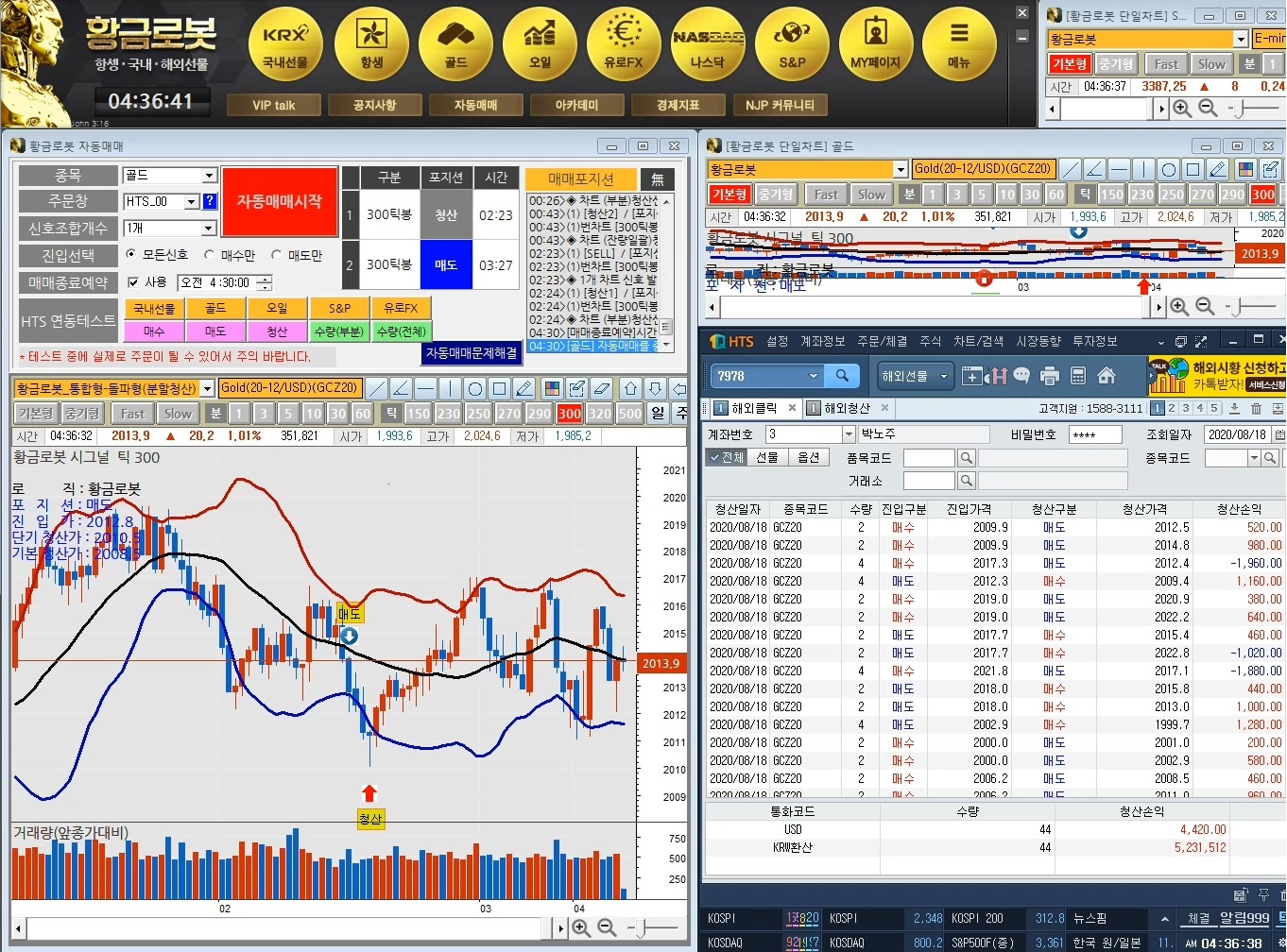This screenshot has width=1287, height=952.
Task: Click the green 수량(전체) test button
Action: (402, 331)
